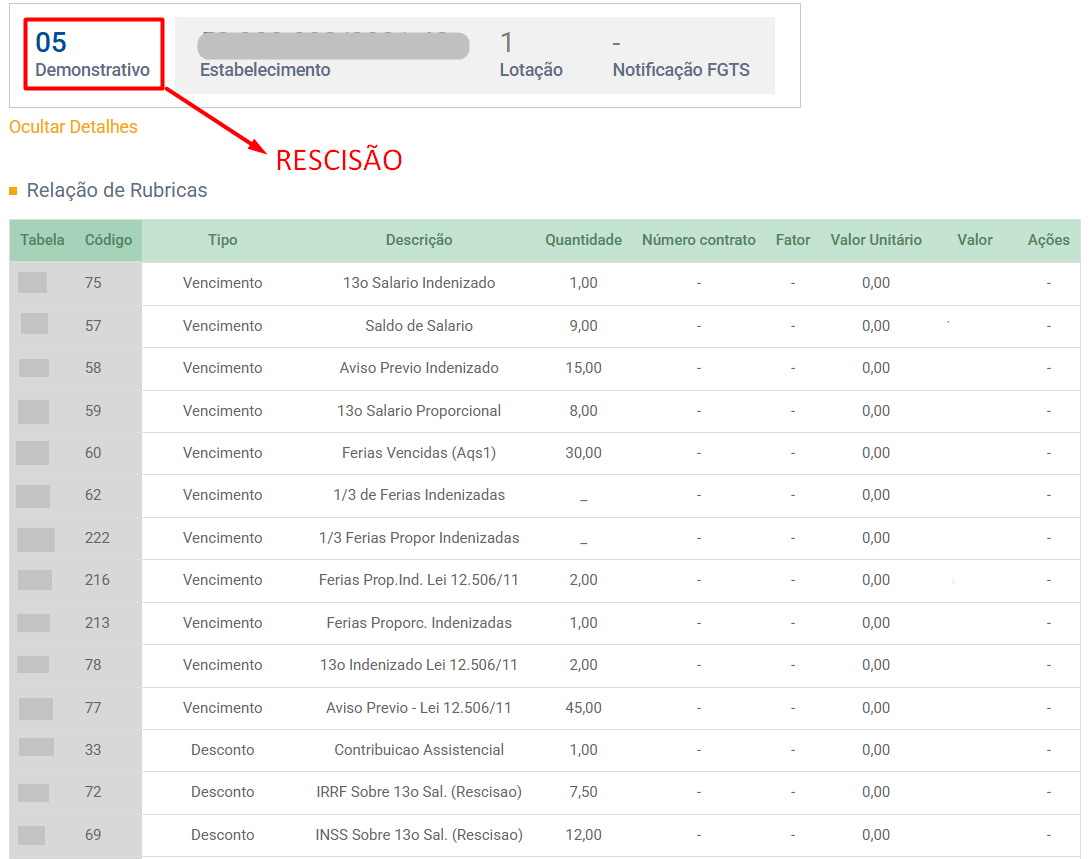Click code 58 cell
This screenshot has height=859, width=1091.
(x=93, y=368)
